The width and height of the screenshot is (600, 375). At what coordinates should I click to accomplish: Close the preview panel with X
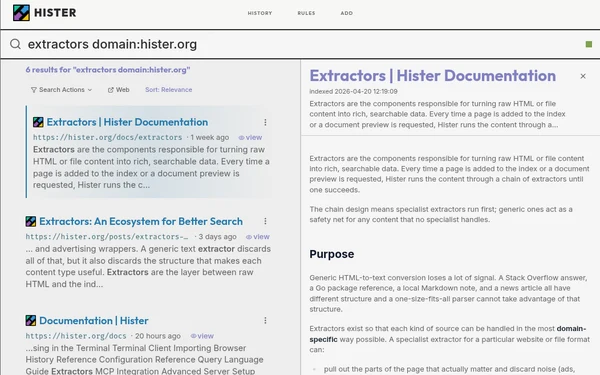[x=583, y=76]
